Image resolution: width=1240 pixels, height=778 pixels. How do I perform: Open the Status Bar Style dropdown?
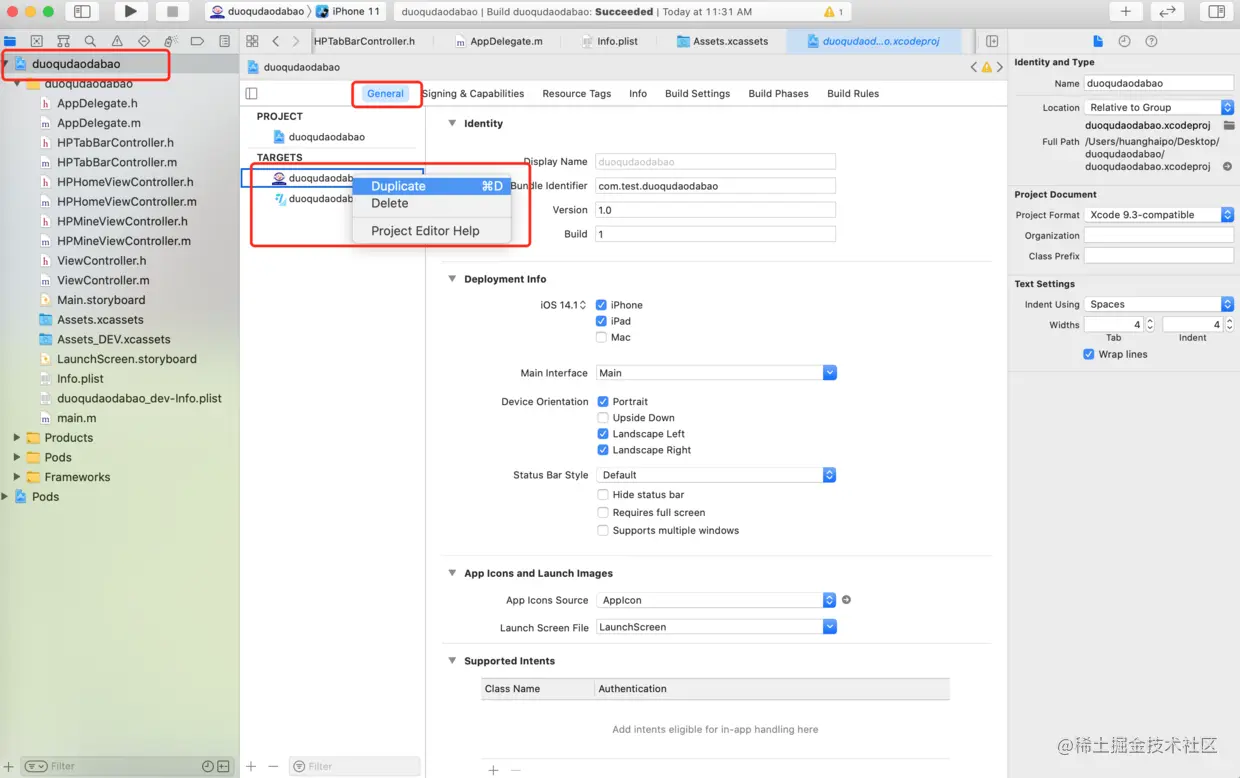pyautogui.click(x=716, y=475)
